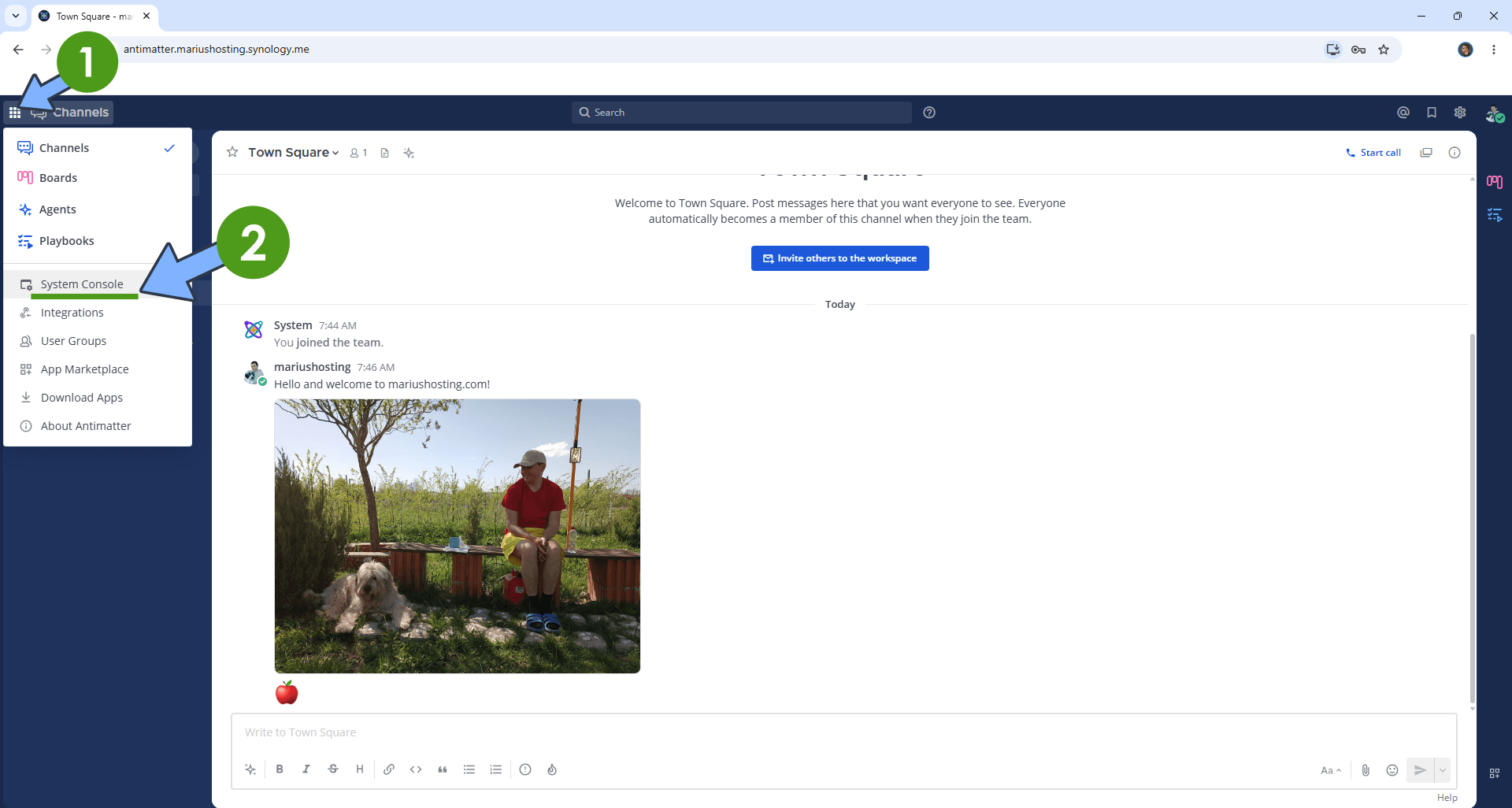Click the Write to Town Square box

(843, 732)
